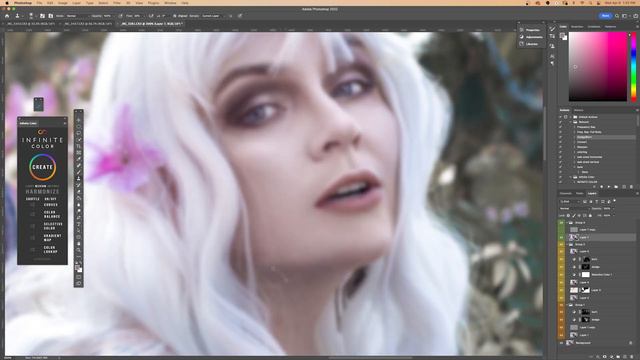Viewport: 640px width, 360px height.
Task: Select the Zoom tool in toolbar
Action: click(x=79, y=250)
